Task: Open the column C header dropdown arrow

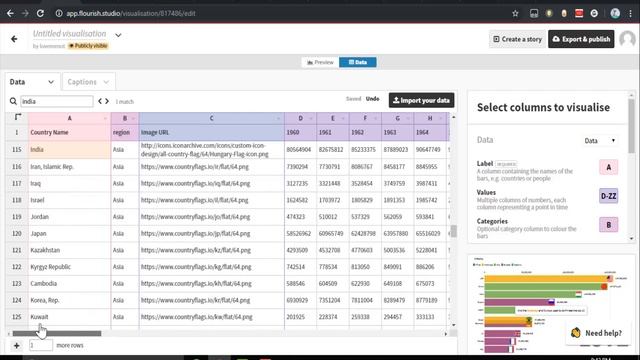Action: tap(279, 118)
